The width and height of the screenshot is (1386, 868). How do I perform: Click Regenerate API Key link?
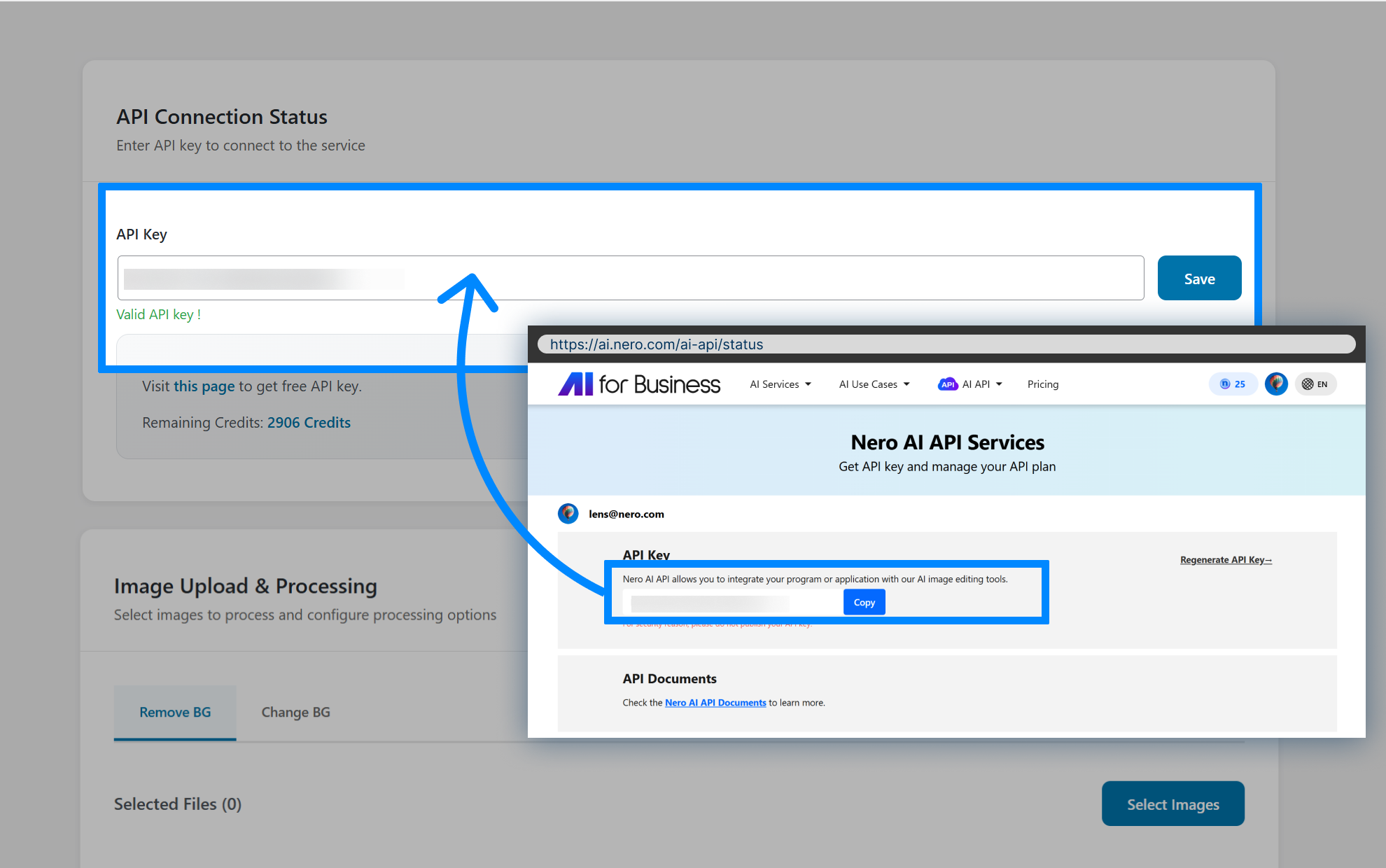1226,560
